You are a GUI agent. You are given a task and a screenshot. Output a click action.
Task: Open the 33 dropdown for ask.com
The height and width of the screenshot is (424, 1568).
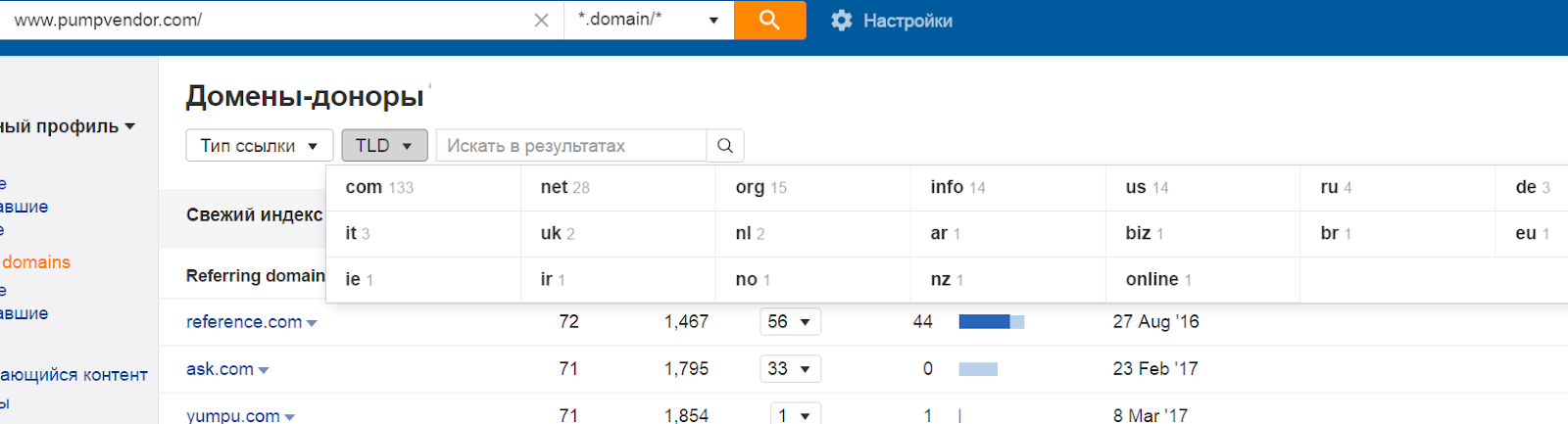790,369
